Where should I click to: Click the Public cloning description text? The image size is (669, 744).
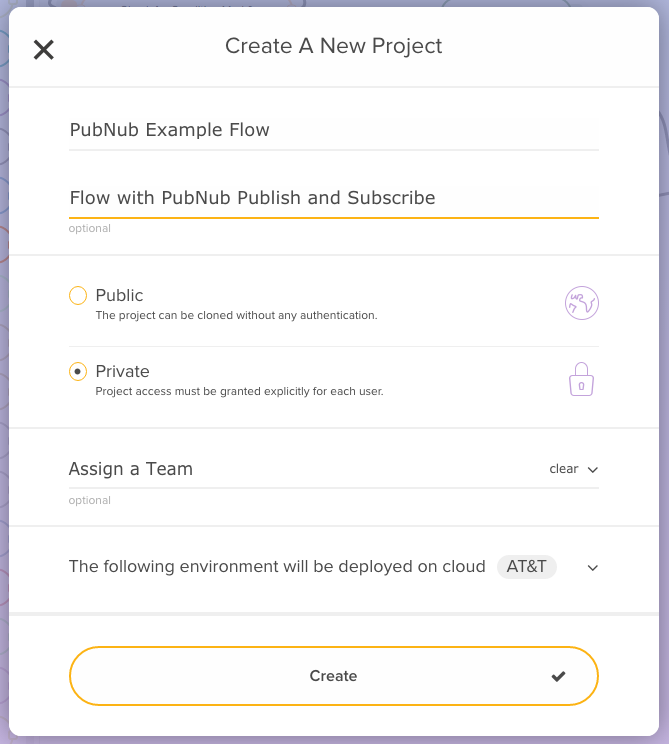236,315
